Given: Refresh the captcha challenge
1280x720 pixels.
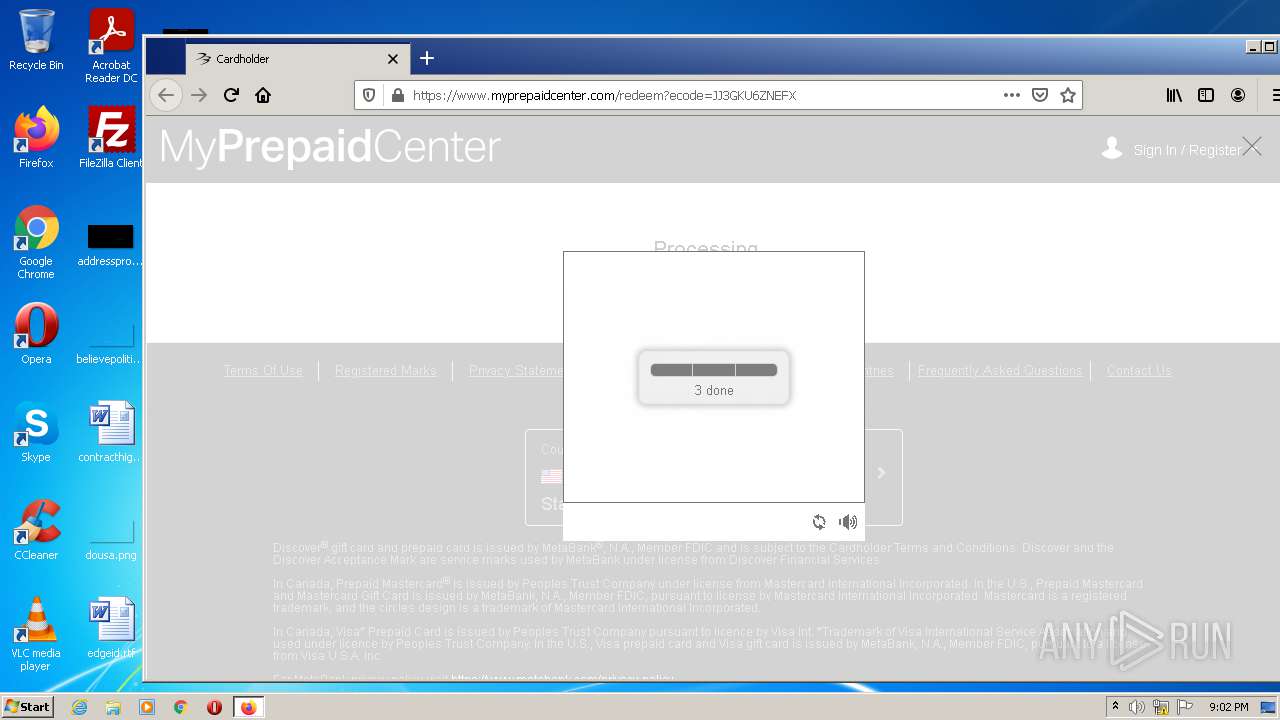Looking at the screenshot, I should coord(819,522).
